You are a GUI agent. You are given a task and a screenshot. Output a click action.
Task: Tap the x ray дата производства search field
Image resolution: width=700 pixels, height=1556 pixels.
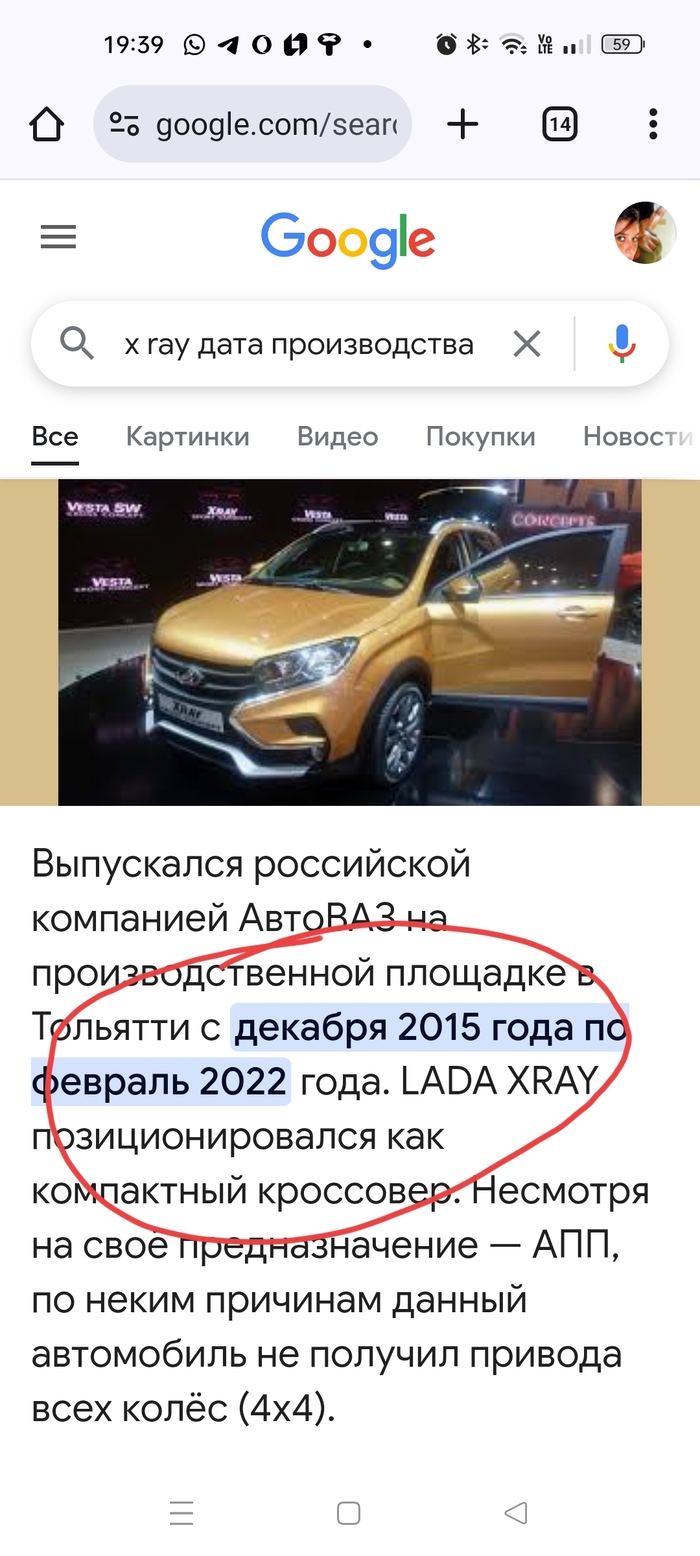(298, 344)
